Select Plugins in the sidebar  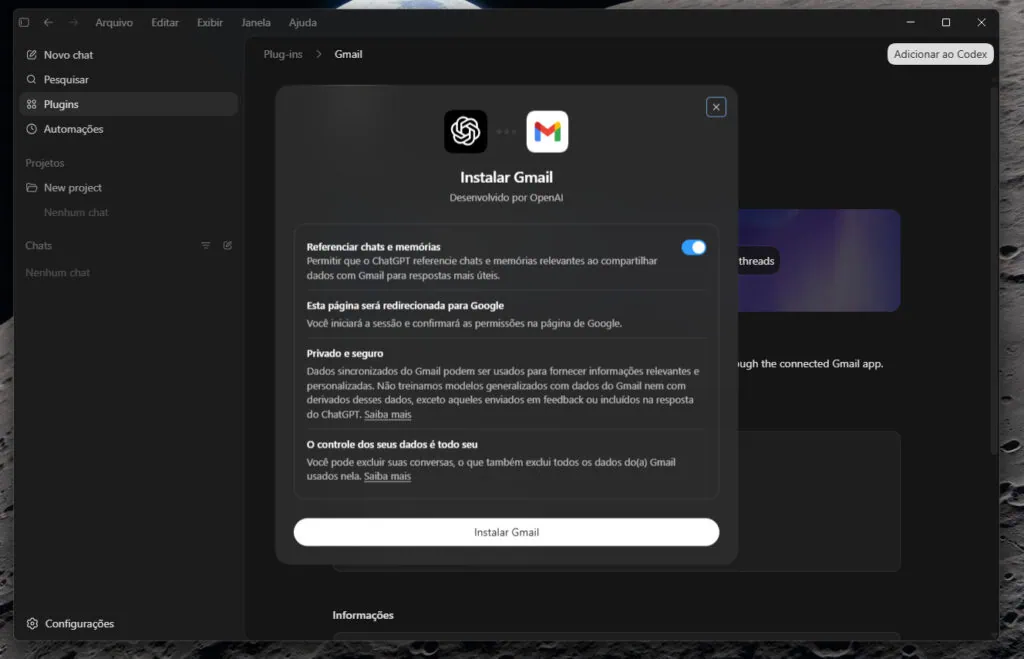point(129,104)
